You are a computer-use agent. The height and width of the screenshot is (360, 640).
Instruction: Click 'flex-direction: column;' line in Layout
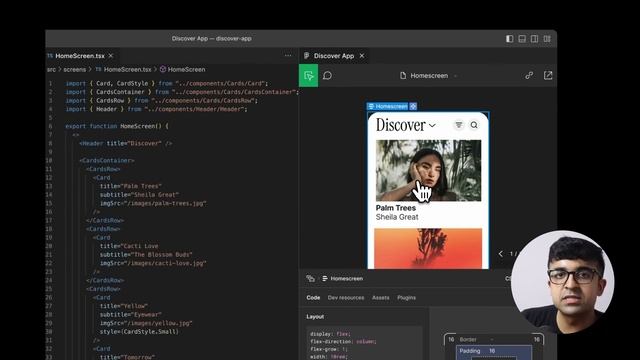point(343,341)
